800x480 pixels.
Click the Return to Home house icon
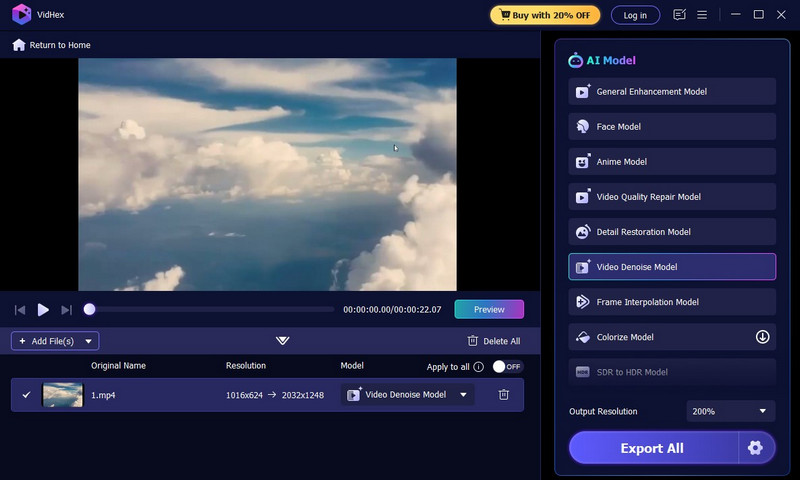tap(19, 45)
